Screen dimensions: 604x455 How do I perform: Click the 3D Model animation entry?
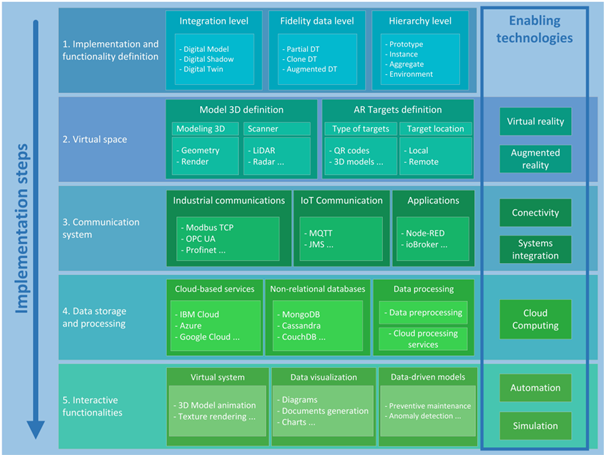(x=215, y=405)
